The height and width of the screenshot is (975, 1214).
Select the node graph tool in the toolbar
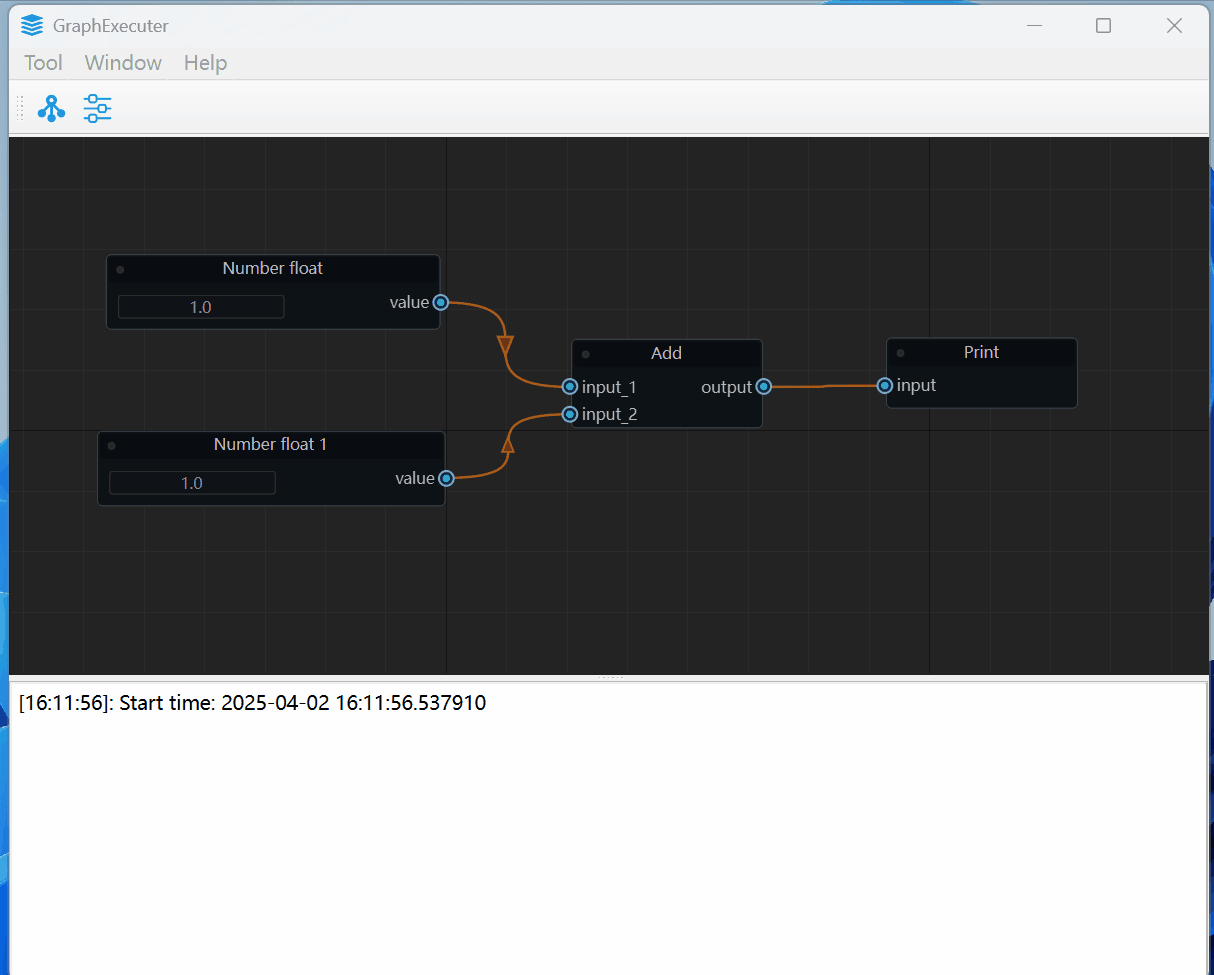(51, 108)
